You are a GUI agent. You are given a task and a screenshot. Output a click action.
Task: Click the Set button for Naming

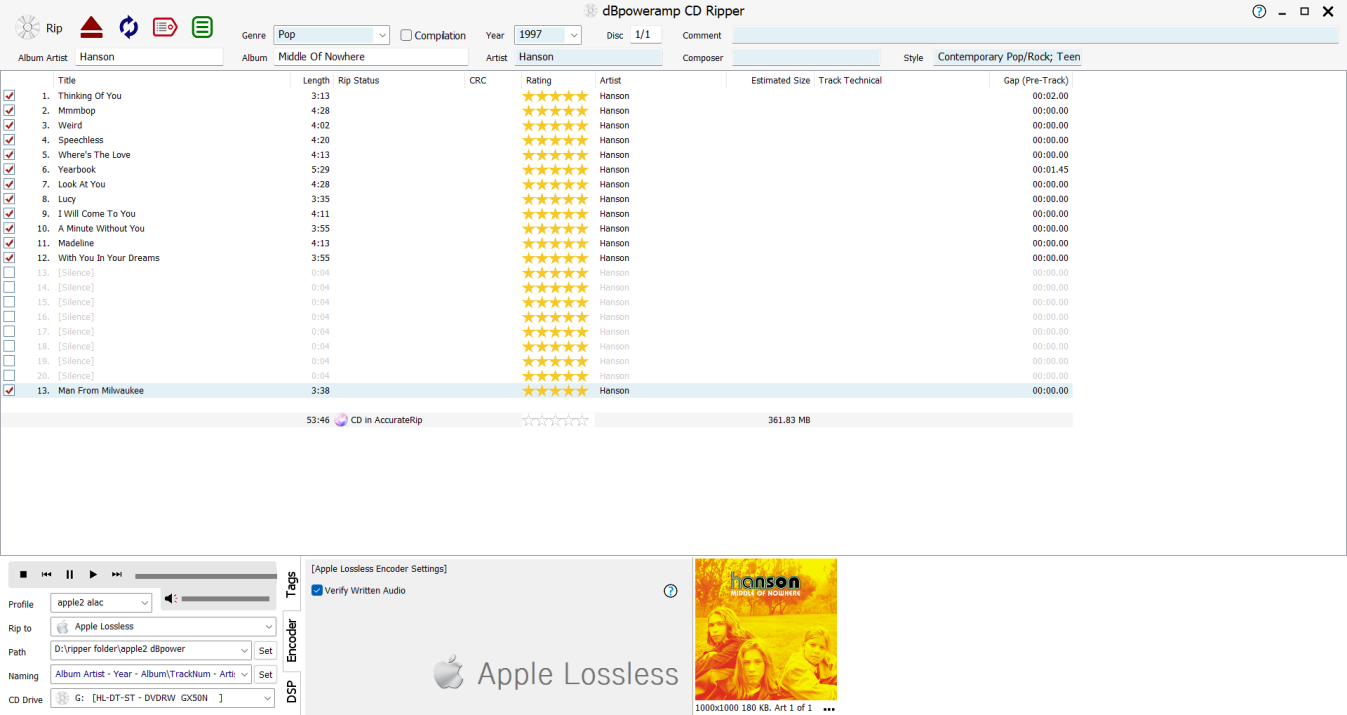[x=265, y=675]
